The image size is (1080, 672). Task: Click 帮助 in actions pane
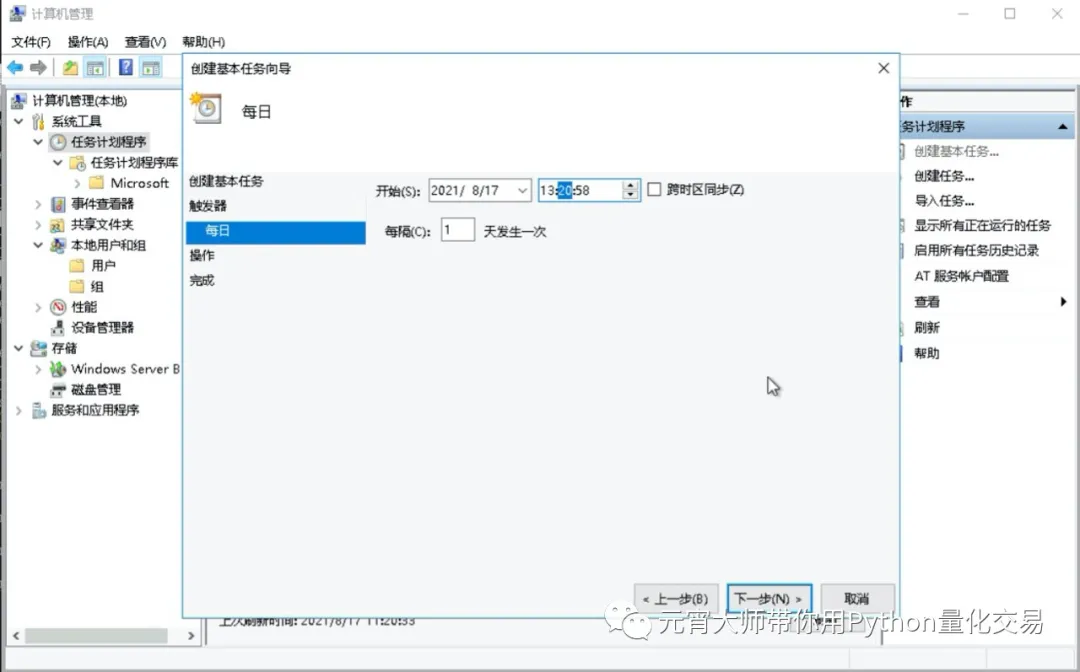[926, 353]
